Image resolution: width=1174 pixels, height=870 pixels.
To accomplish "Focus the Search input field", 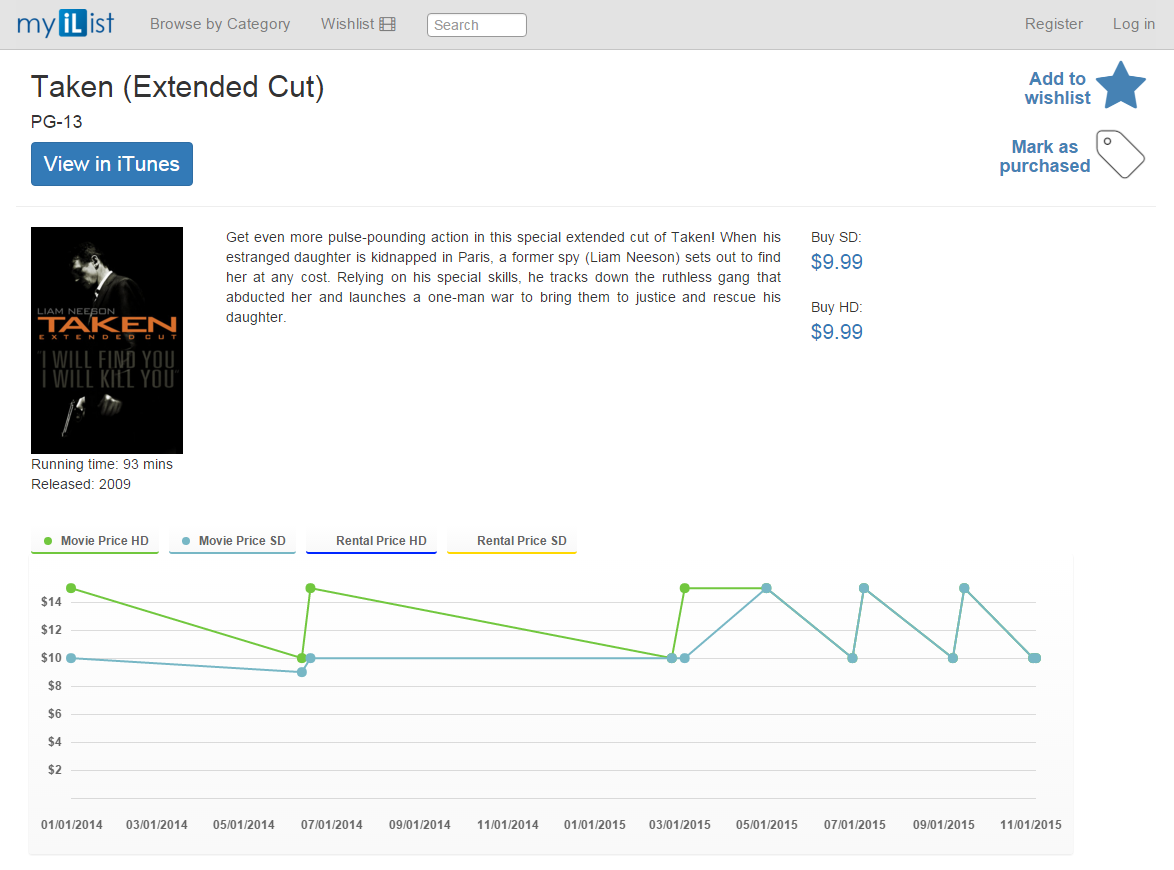I will click(476, 25).
